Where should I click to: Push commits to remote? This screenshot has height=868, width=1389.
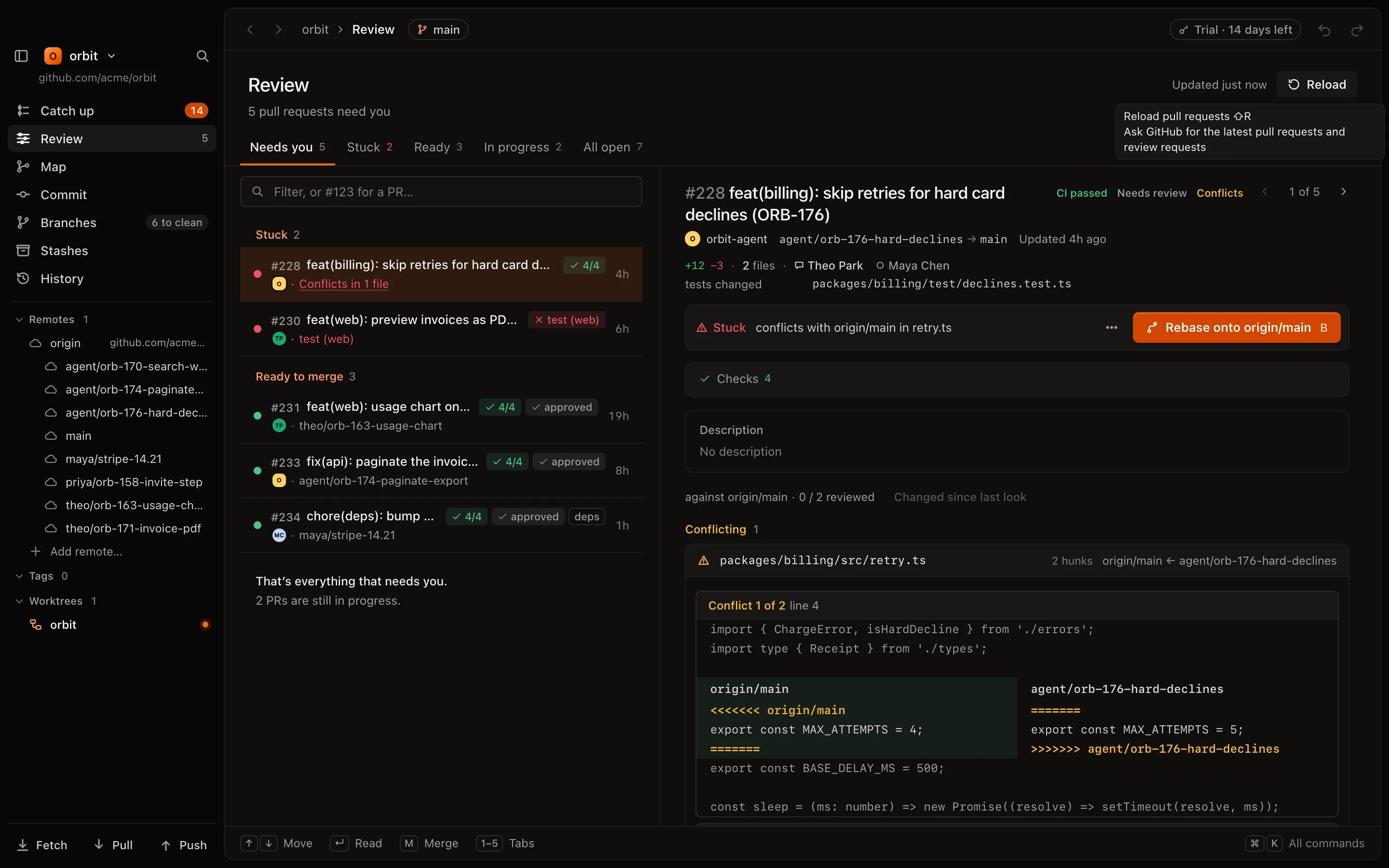point(184,844)
